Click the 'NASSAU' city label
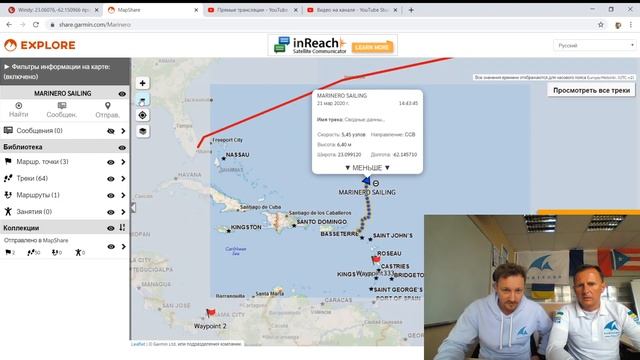 click(238, 155)
